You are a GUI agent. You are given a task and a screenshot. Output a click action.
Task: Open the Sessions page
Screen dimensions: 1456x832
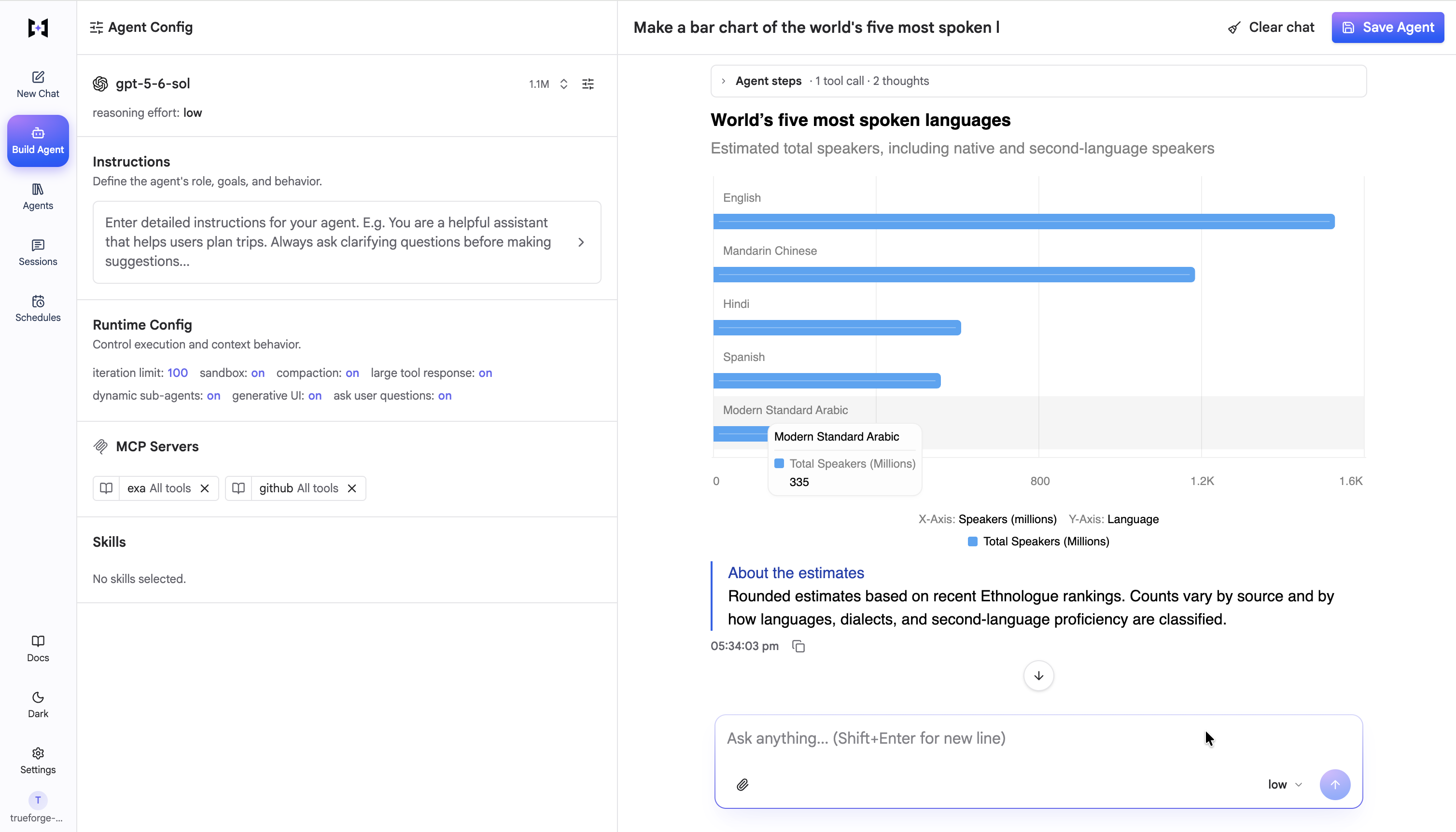(x=38, y=252)
